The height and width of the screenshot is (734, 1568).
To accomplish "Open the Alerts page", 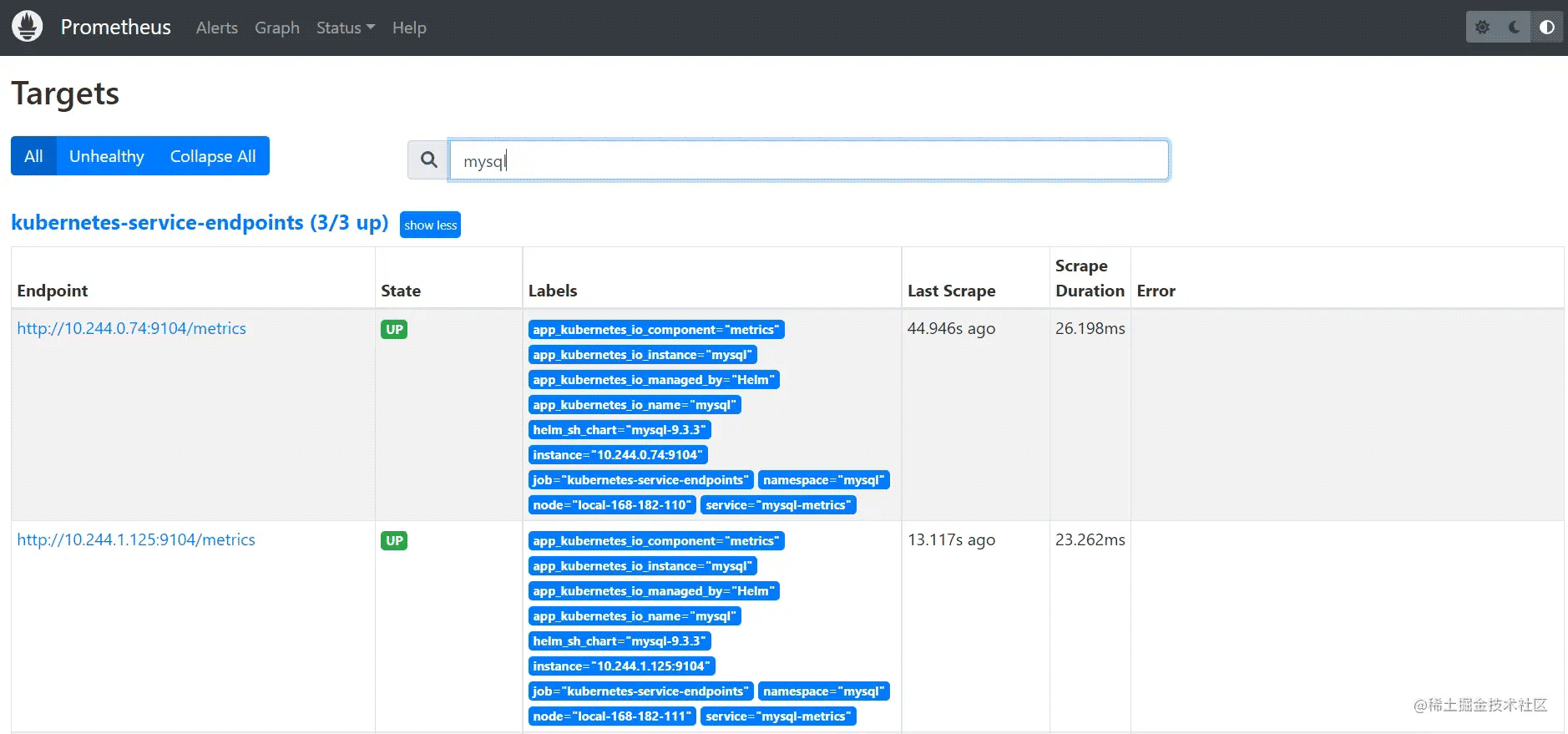I will [217, 28].
